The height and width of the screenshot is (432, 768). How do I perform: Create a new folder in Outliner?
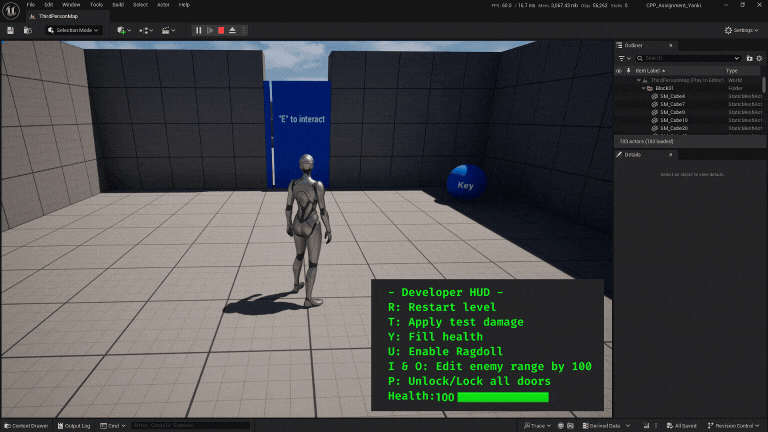click(749, 58)
